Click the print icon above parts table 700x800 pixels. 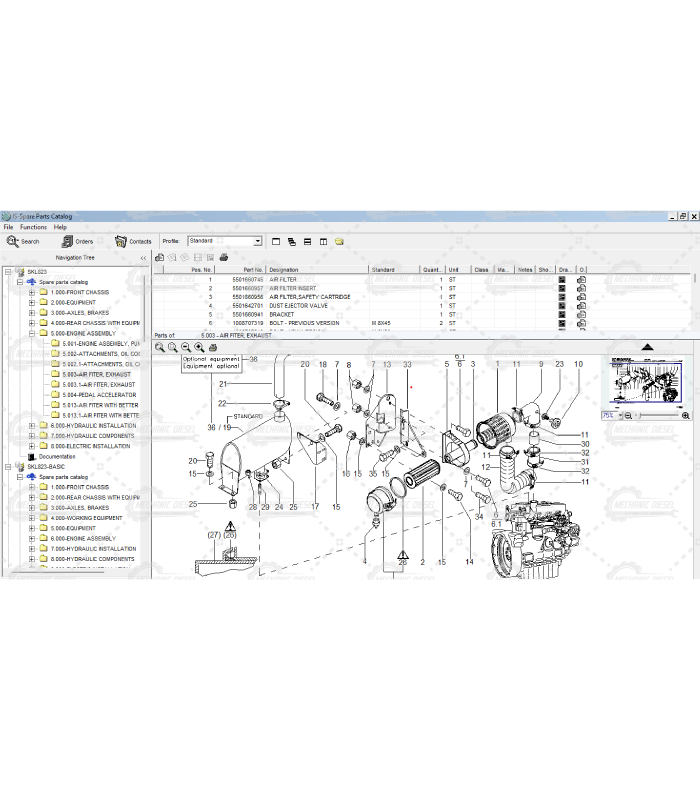pyautogui.click(x=224, y=257)
